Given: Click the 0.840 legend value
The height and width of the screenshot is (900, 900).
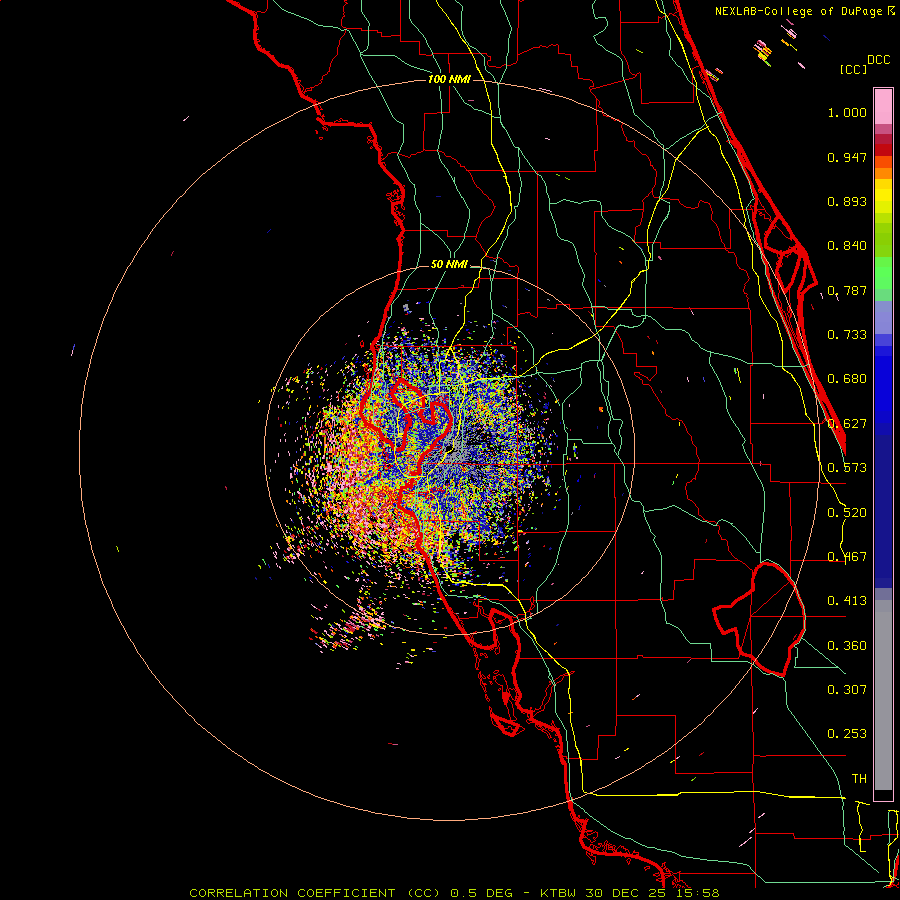Looking at the screenshot, I should 847,246.
